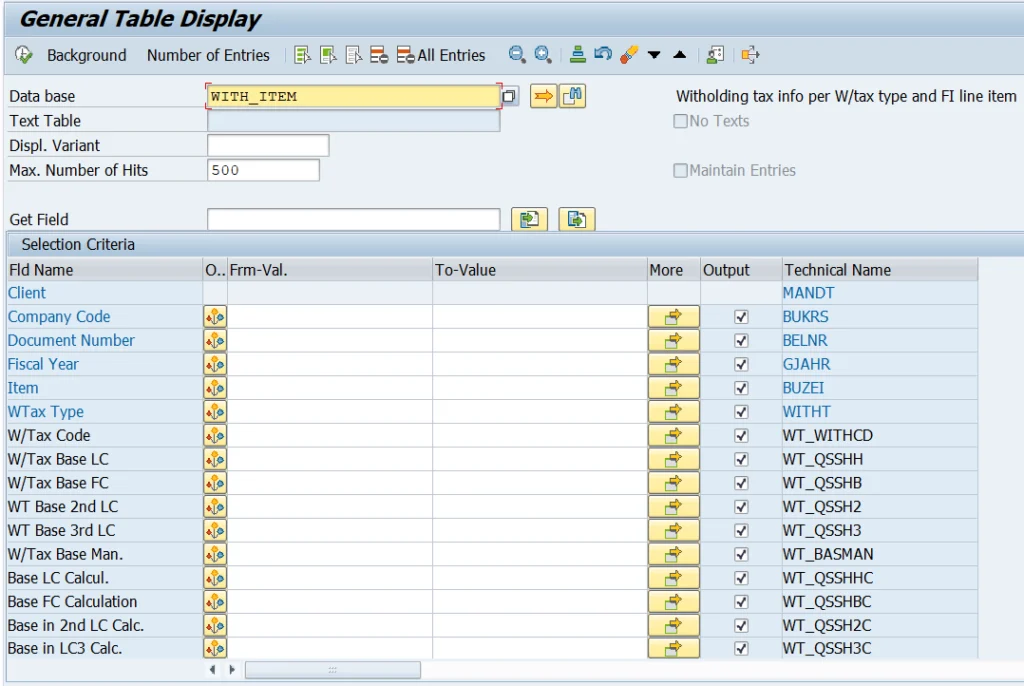The height and width of the screenshot is (686, 1024).
Task: Click the eraser icon in the toolbar
Action: pyautogui.click(x=628, y=55)
